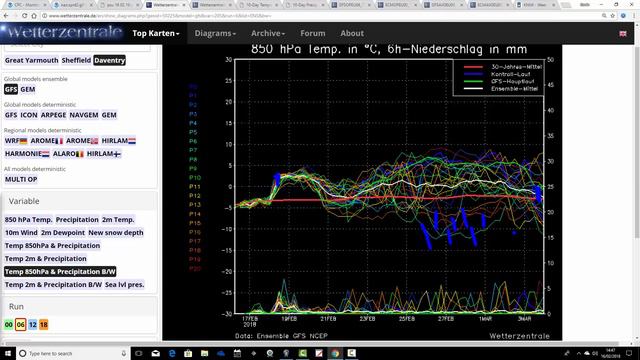The width and height of the screenshot is (640, 360).
Task: Focus the wetterzentrale.de address bar
Action: (318, 16)
